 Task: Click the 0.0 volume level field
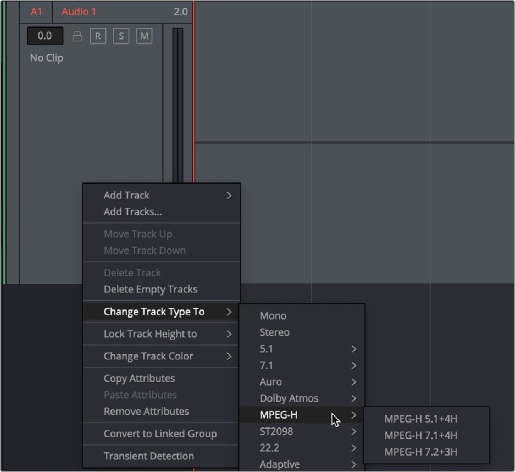tap(45, 36)
